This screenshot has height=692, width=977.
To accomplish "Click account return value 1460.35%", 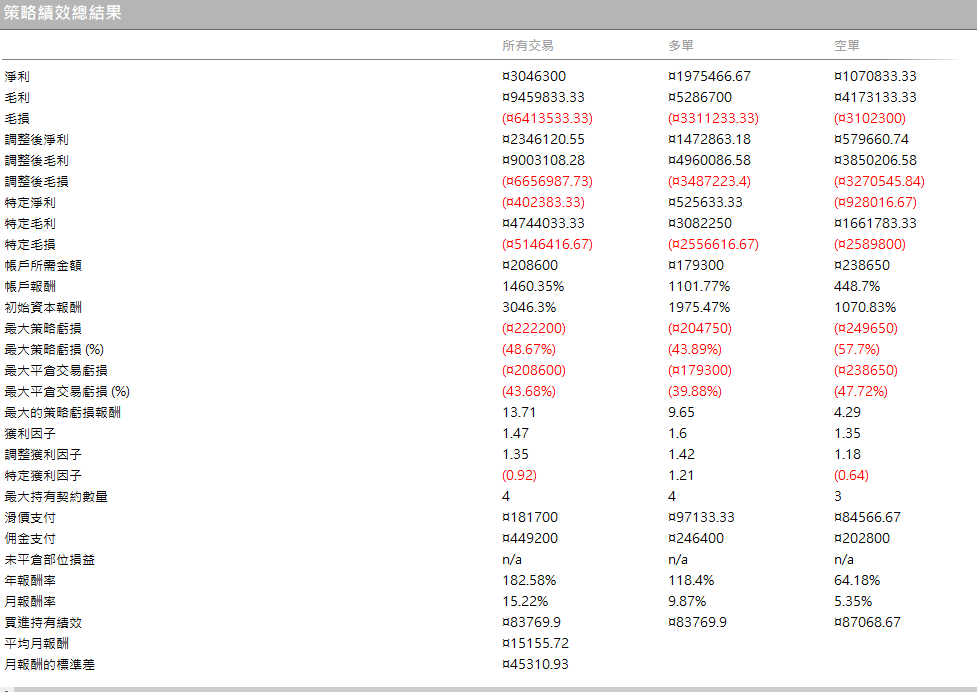I will pos(533,287).
